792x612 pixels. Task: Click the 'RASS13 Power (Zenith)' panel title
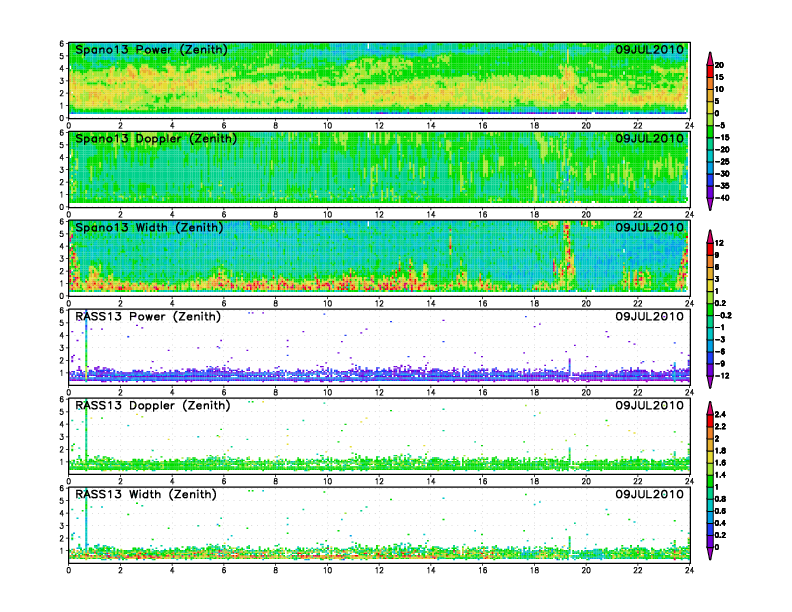click(148, 317)
